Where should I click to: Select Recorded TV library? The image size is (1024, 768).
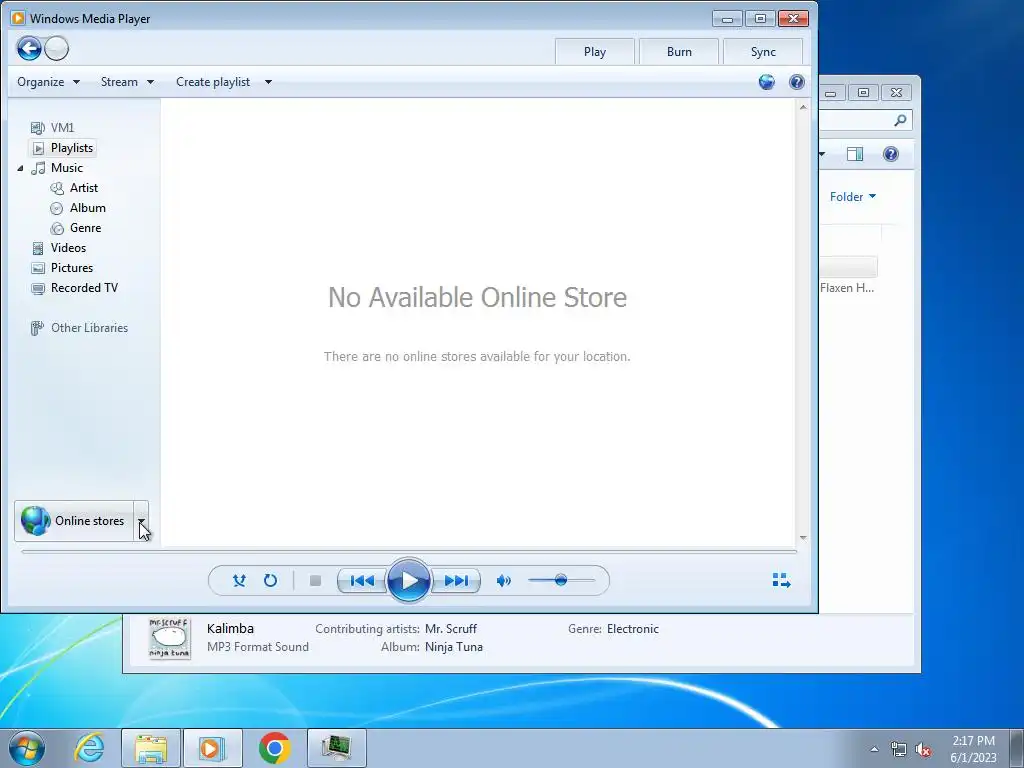pyautogui.click(x=74, y=288)
